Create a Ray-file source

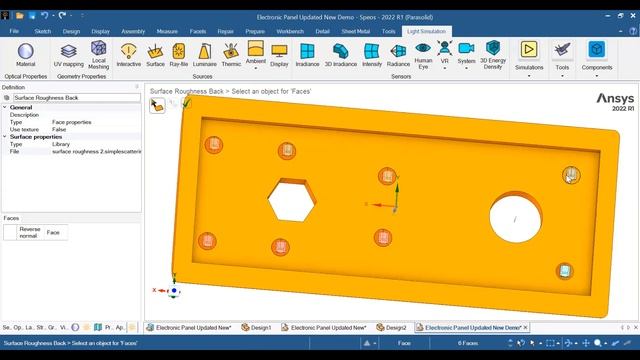click(x=179, y=55)
